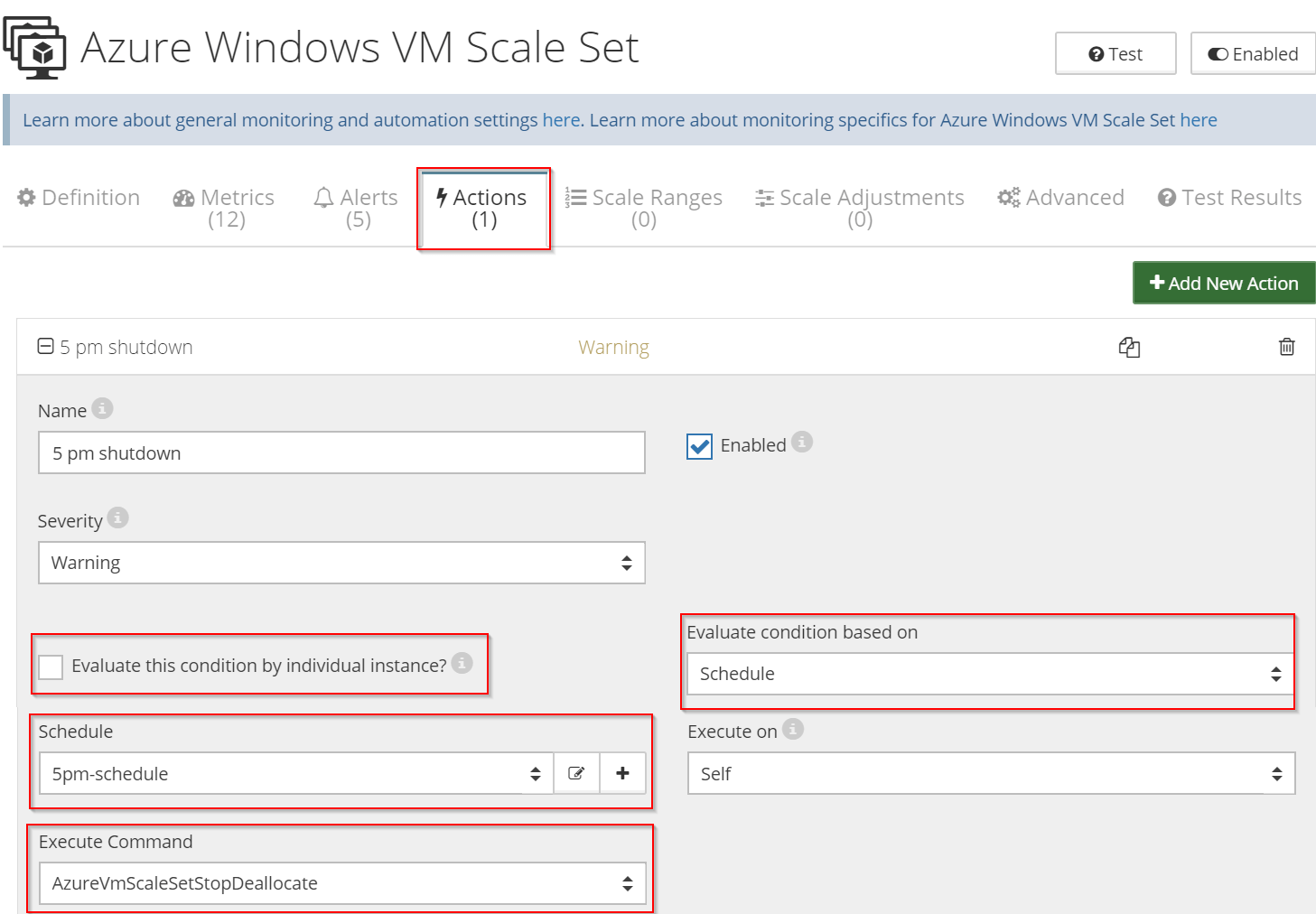Open the Severity dropdown
The image size is (1316, 914).
(341, 563)
